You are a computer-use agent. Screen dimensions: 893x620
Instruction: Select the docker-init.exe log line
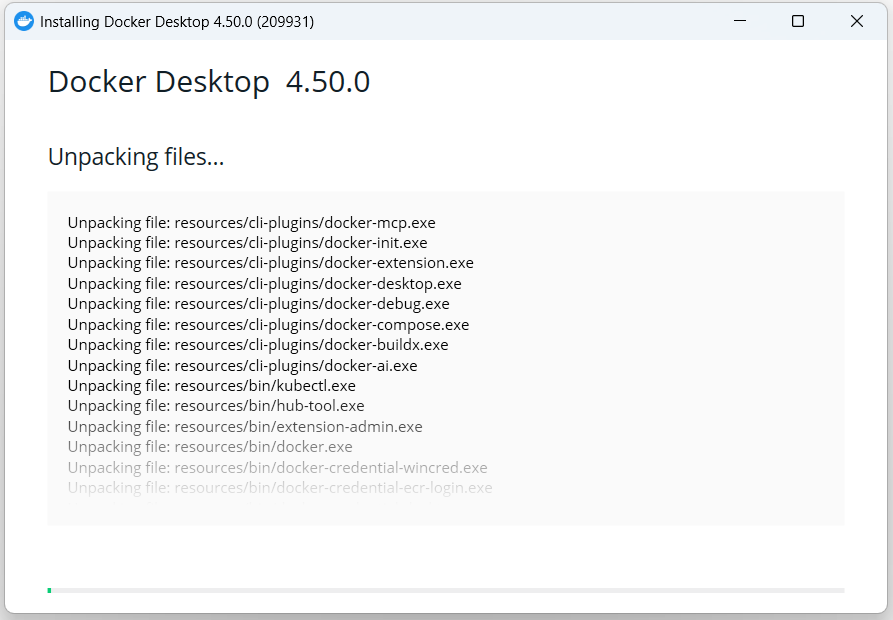(248, 243)
